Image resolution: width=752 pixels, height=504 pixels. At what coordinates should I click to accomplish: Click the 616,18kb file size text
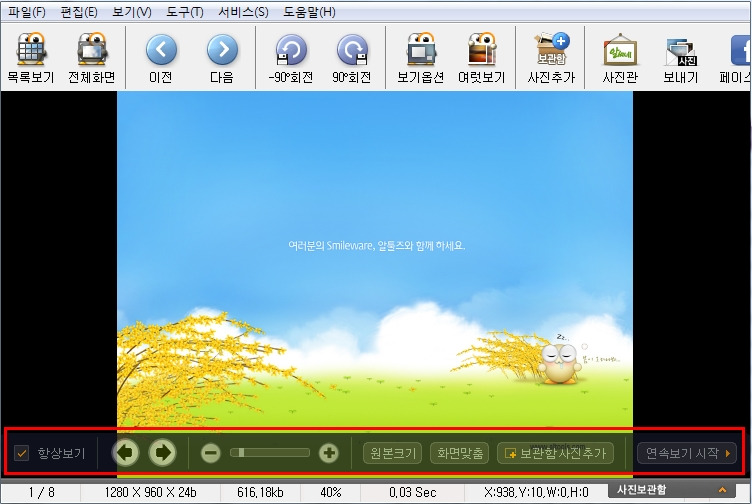coord(260,492)
